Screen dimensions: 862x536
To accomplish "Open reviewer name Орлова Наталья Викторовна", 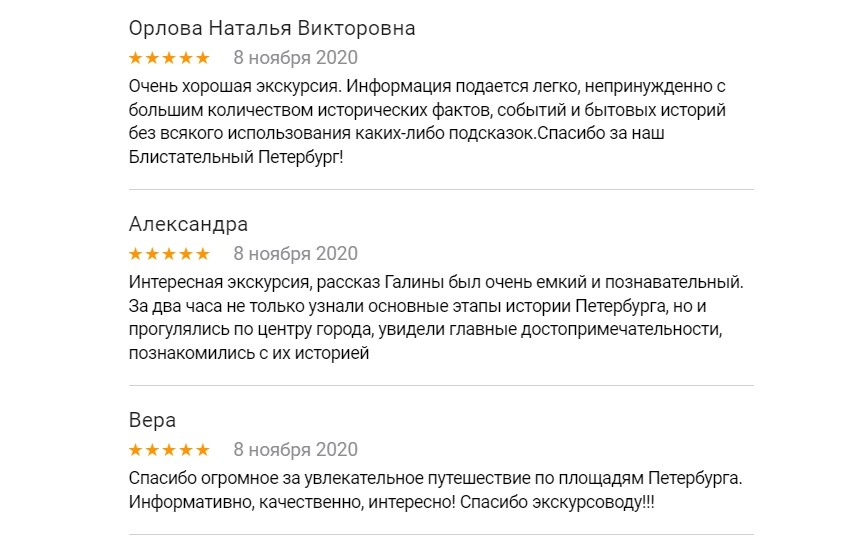I will point(272,28).
